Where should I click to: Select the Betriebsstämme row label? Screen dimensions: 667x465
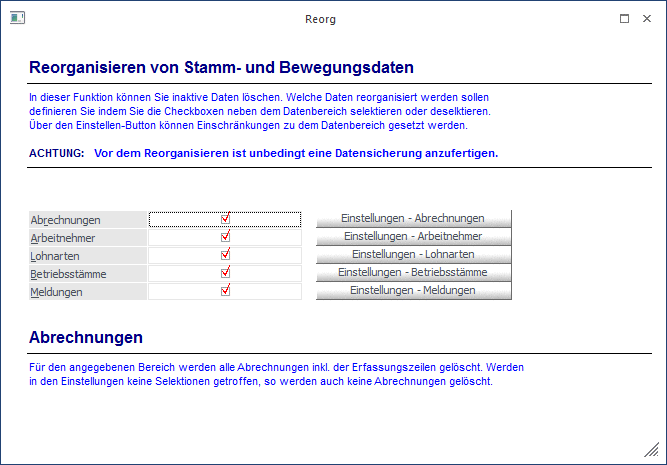click(68, 274)
